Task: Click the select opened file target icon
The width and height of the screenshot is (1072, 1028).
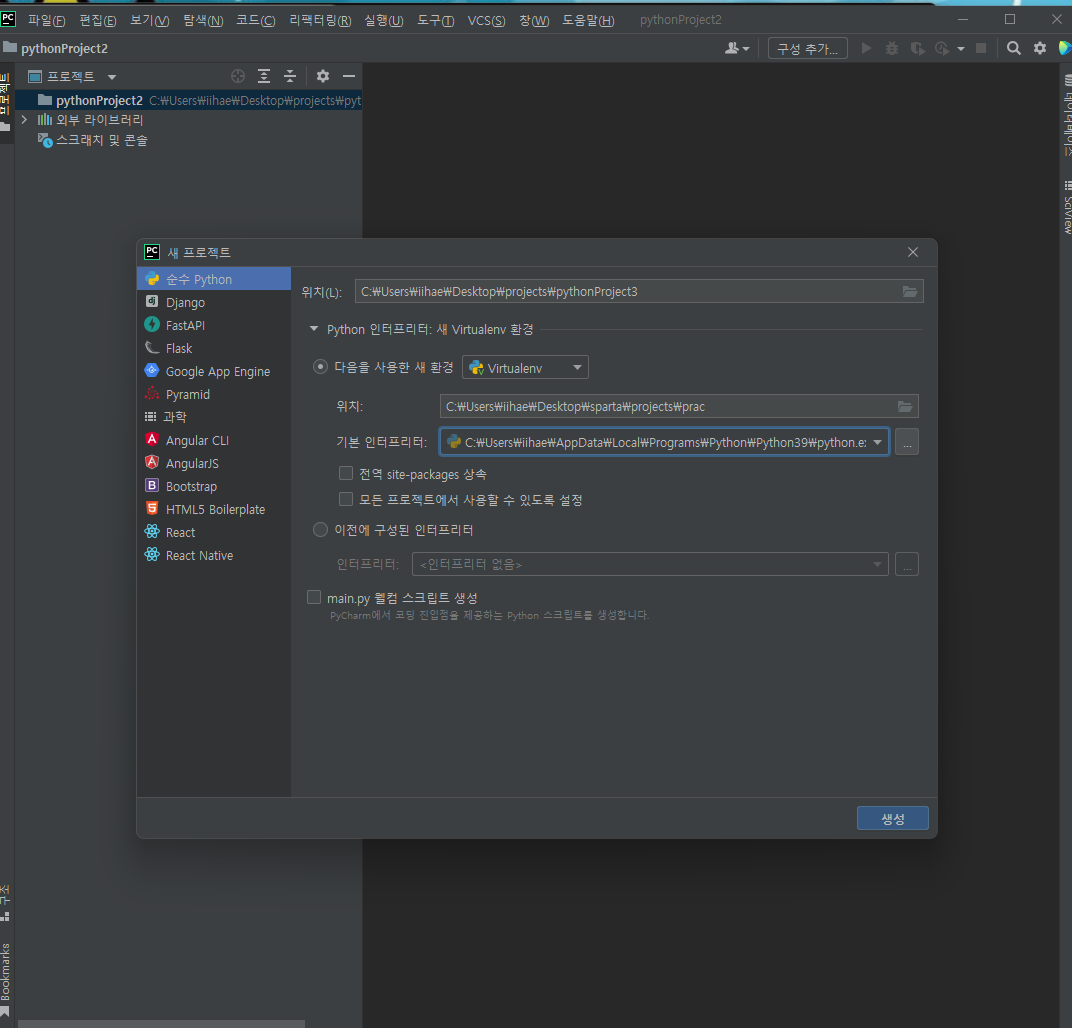Action: [x=238, y=76]
